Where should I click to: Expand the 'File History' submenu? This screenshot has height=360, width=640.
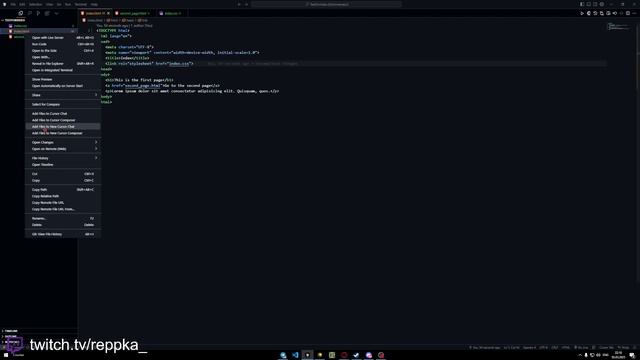click(x=63, y=158)
